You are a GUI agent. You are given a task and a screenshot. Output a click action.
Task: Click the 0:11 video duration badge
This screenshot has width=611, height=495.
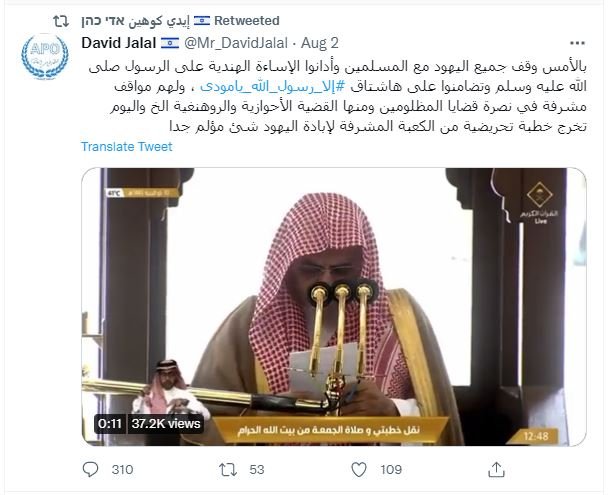point(110,424)
